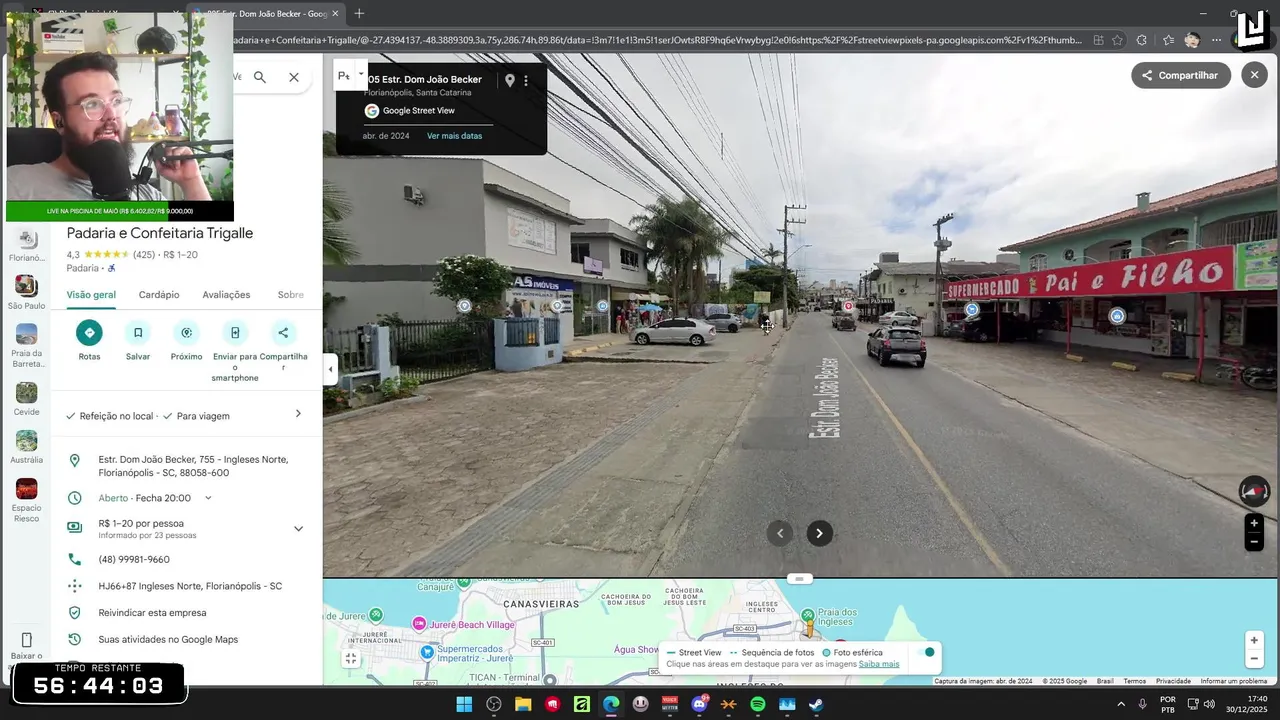
Task: Open recent place Cevide in sidebar
Action: point(27,399)
